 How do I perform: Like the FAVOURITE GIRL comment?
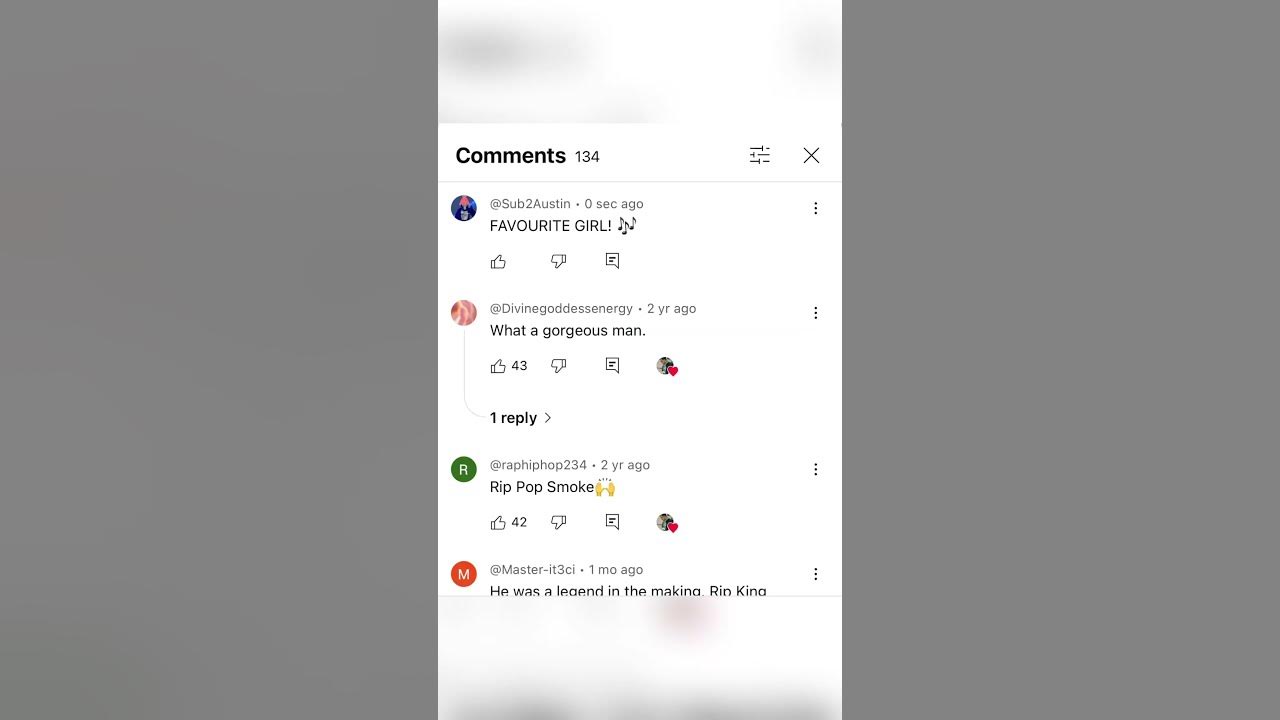pos(498,261)
